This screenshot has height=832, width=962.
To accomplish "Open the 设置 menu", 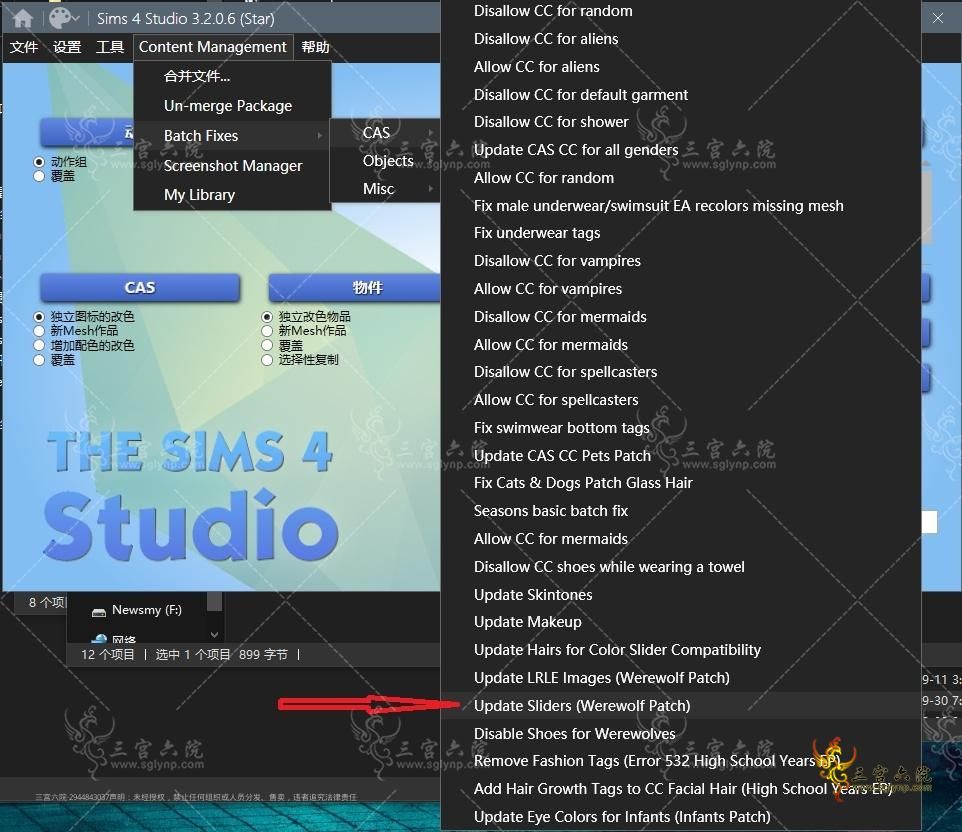I will pos(67,47).
